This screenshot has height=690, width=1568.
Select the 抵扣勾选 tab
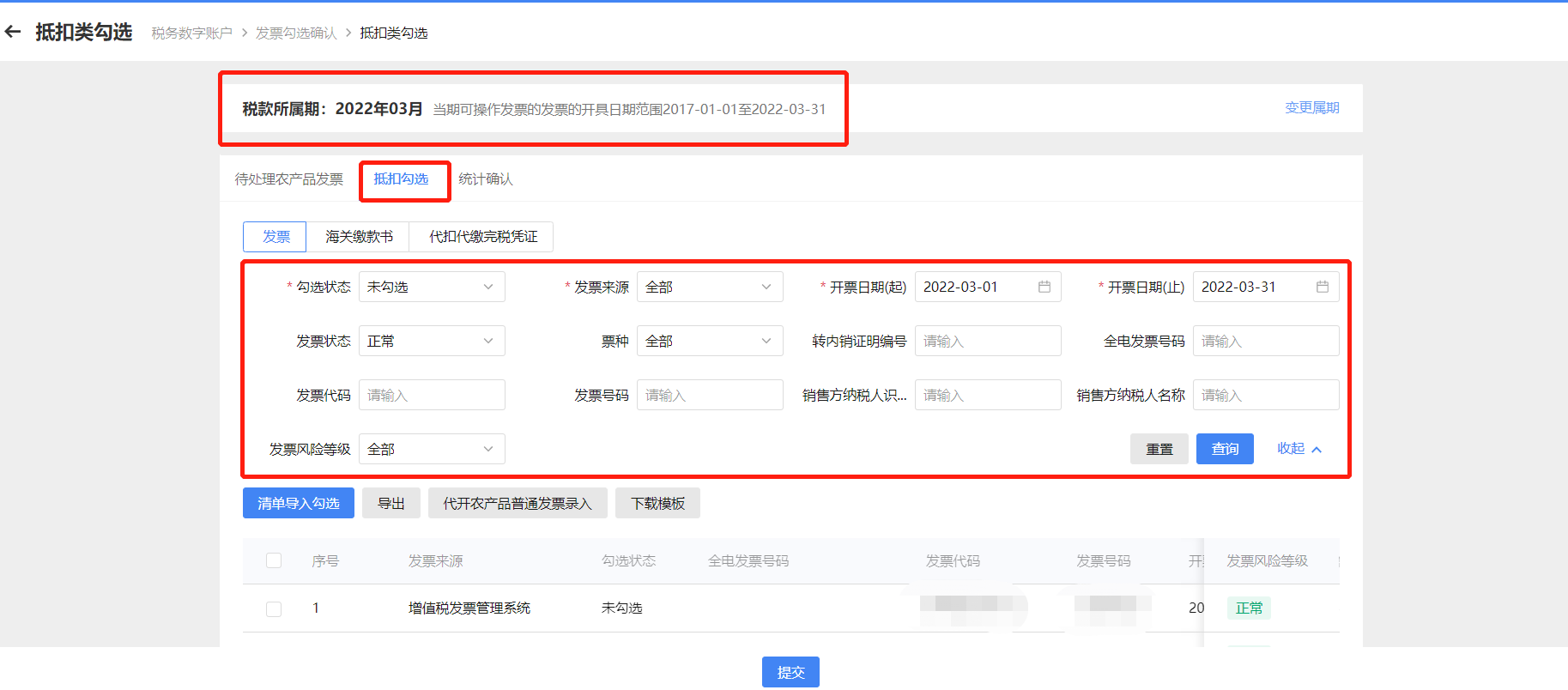click(401, 179)
